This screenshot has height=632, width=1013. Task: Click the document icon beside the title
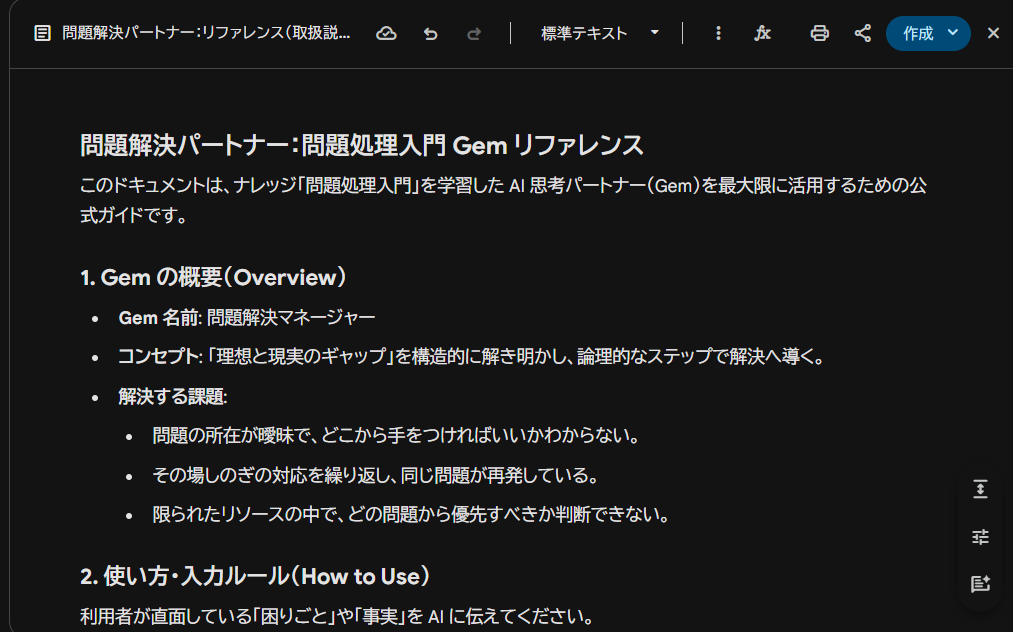[42, 34]
